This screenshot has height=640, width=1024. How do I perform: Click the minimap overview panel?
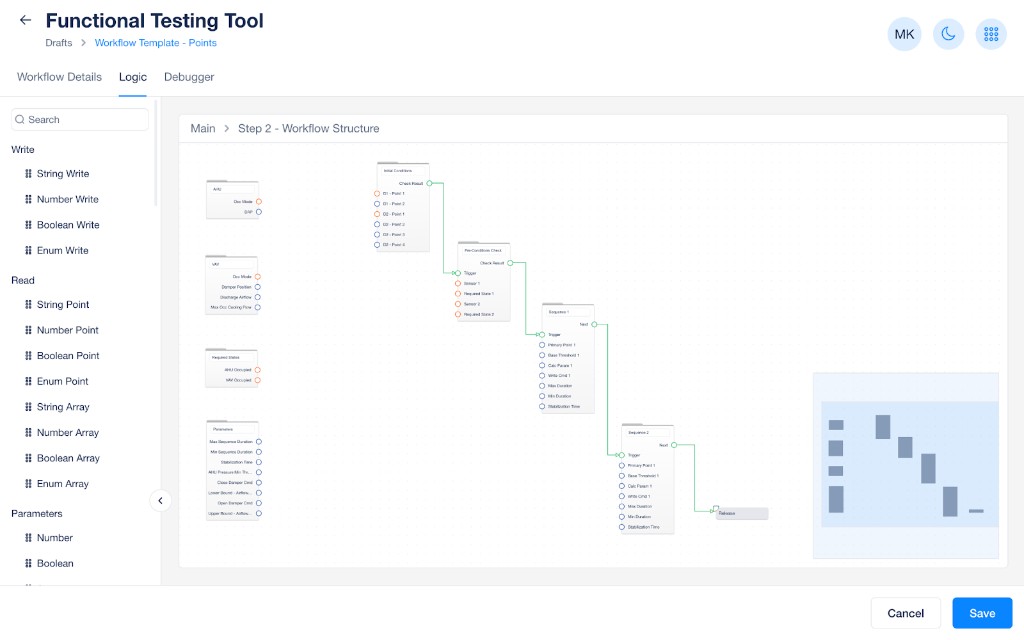pos(906,466)
